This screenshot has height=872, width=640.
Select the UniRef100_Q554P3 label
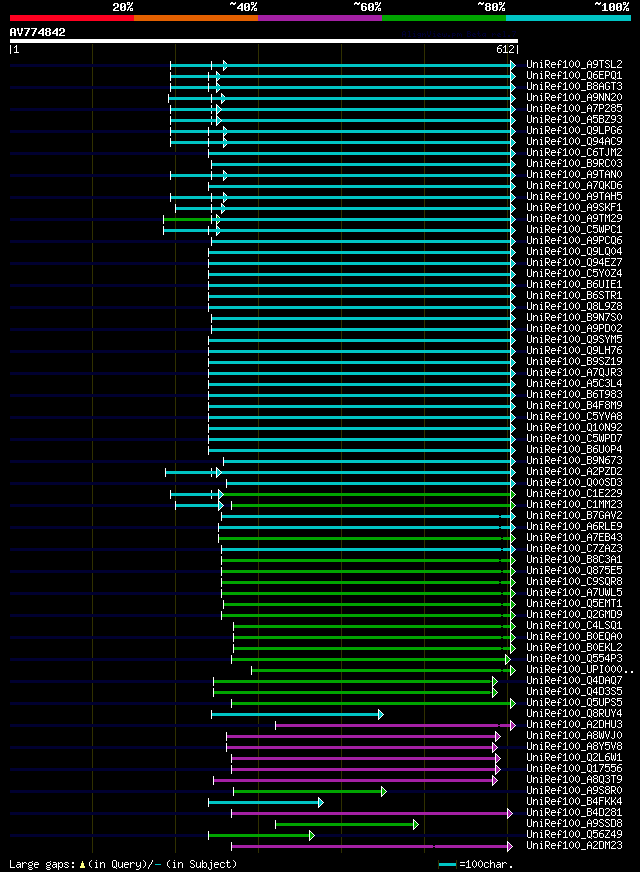(x=574, y=658)
